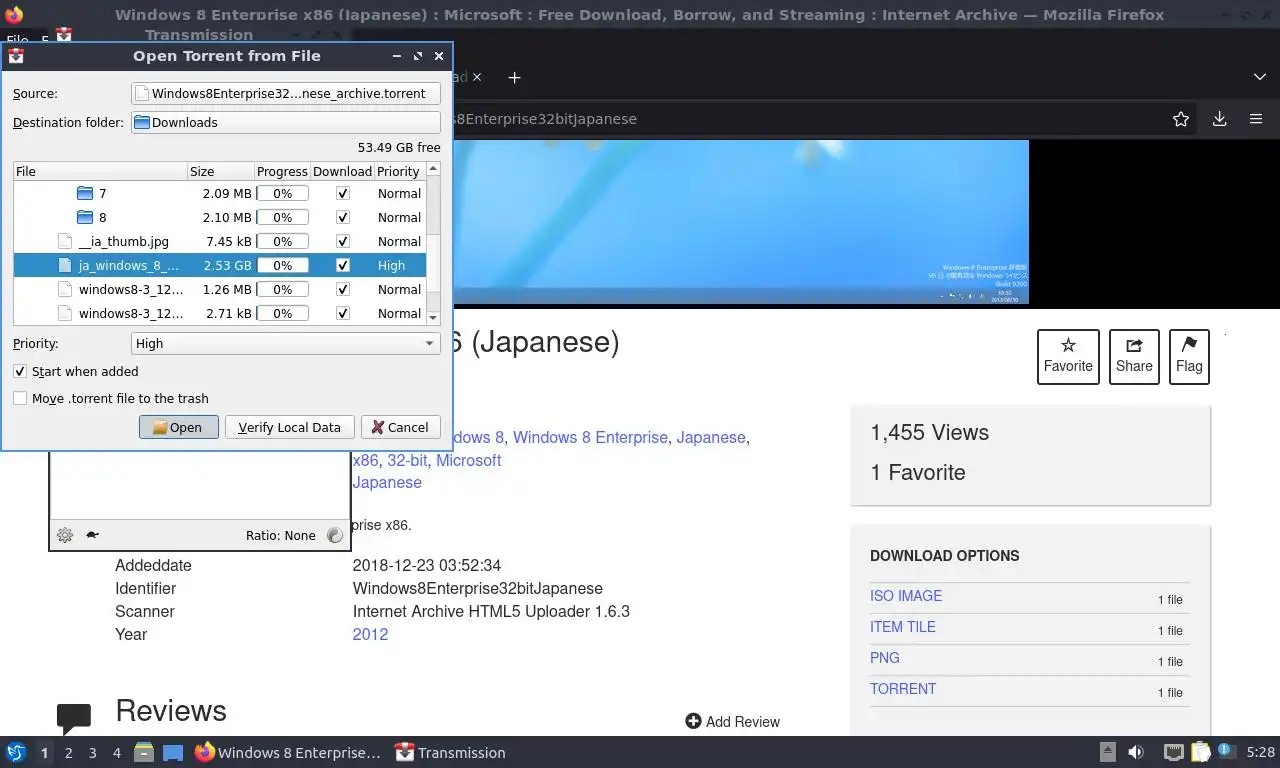
Task: Open Transmission settings gear icon
Action: (x=65, y=535)
